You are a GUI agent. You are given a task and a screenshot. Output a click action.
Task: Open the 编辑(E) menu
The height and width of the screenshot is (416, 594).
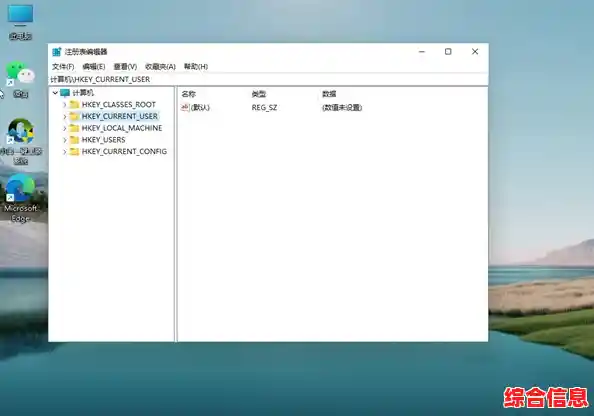[94, 67]
